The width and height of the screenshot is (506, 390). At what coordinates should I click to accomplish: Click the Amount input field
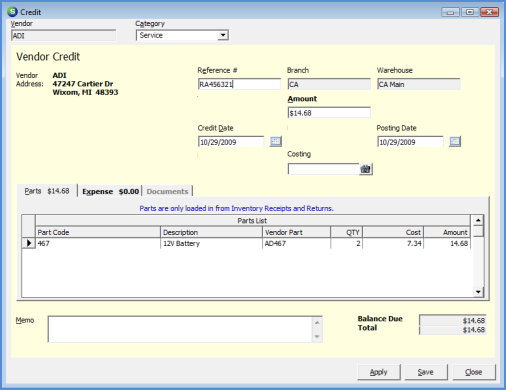pos(329,113)
